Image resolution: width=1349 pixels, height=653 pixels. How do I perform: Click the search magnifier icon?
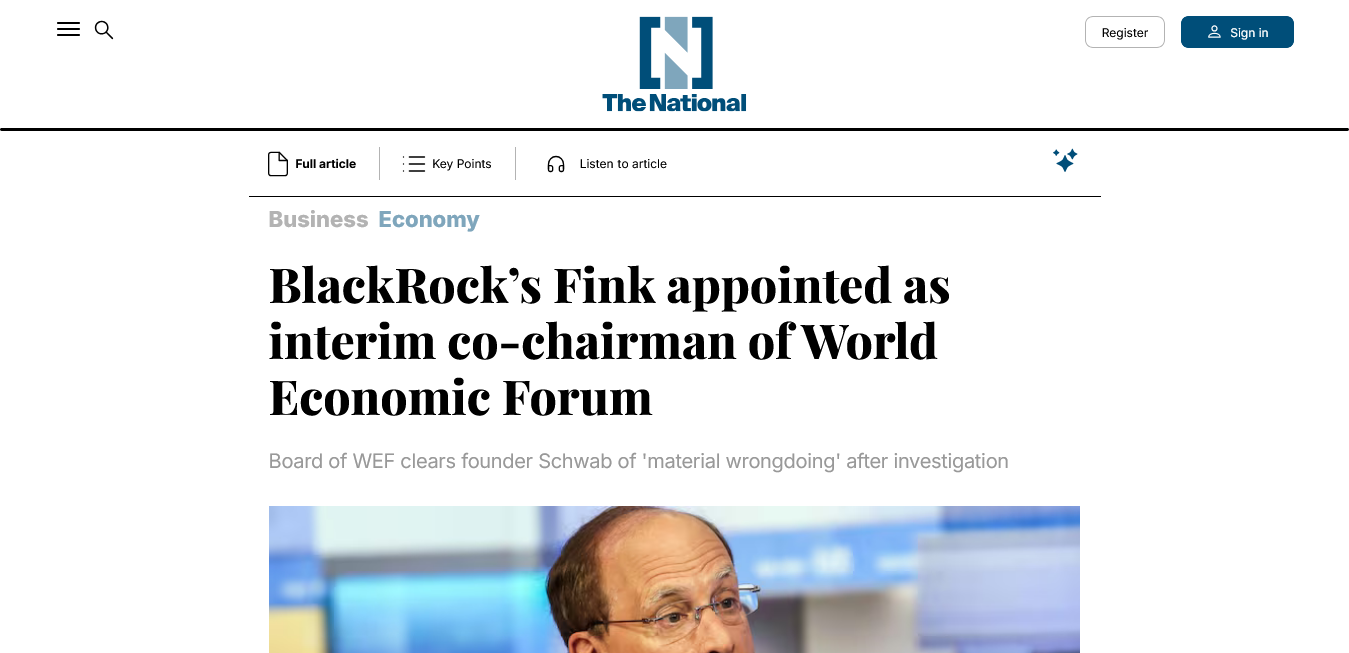coord(104,30)
